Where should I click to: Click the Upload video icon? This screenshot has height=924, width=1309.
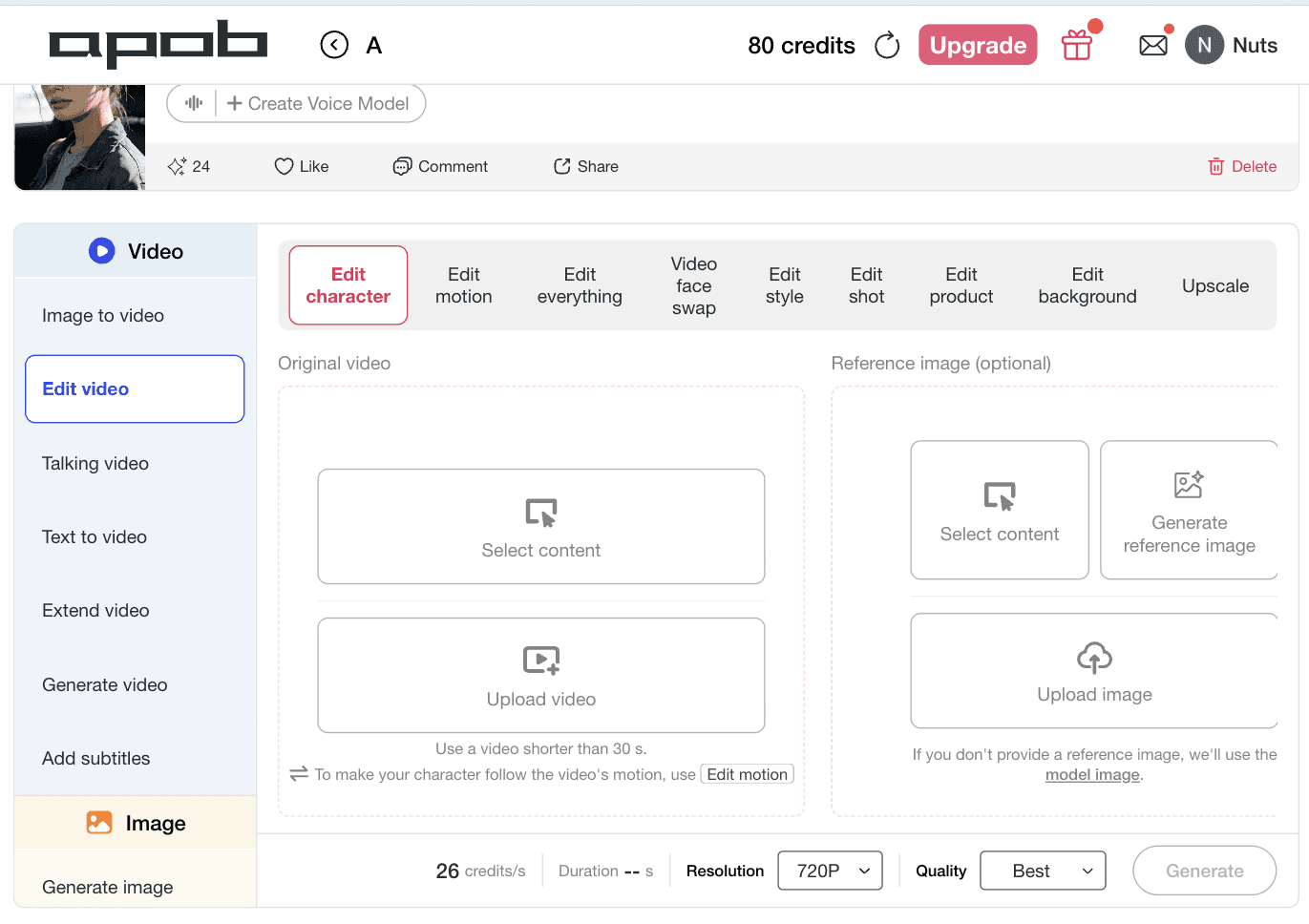[541, 661]
